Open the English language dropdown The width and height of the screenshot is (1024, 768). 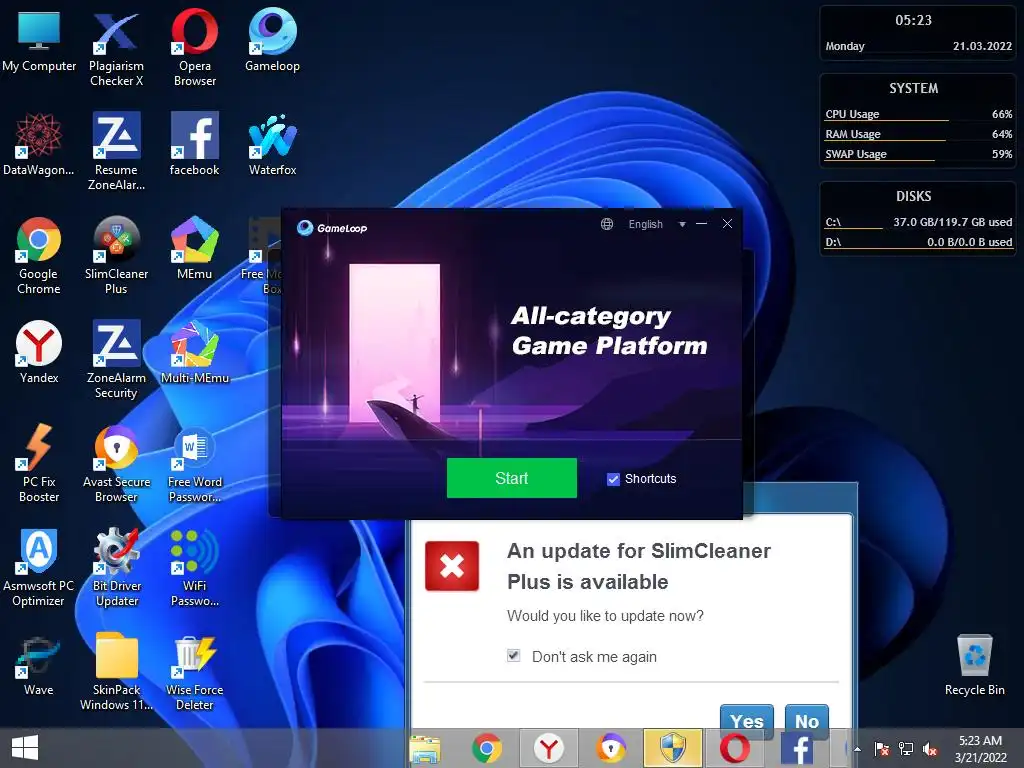pos(645,224)
